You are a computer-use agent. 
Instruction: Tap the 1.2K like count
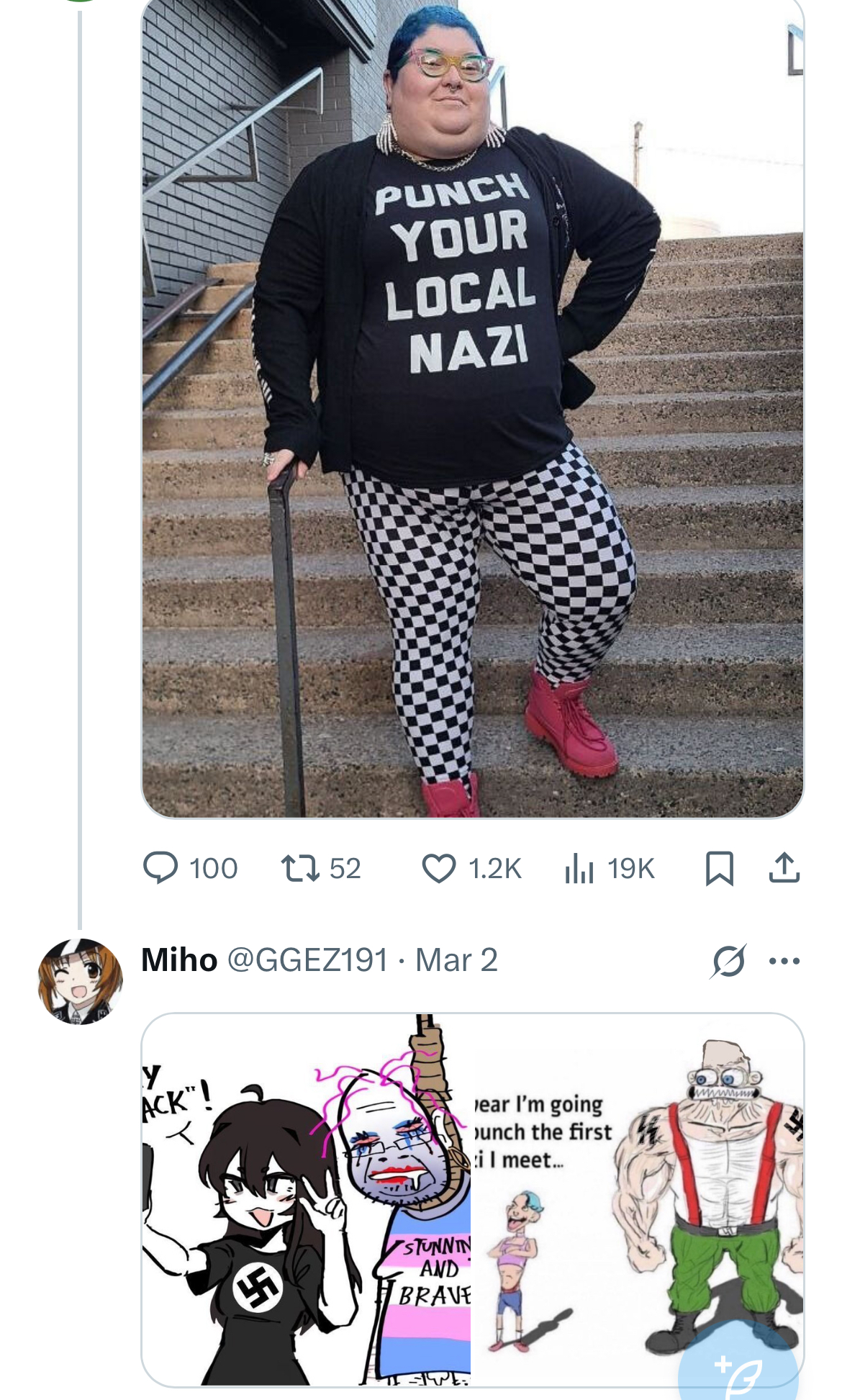click(x=494, y=869)
